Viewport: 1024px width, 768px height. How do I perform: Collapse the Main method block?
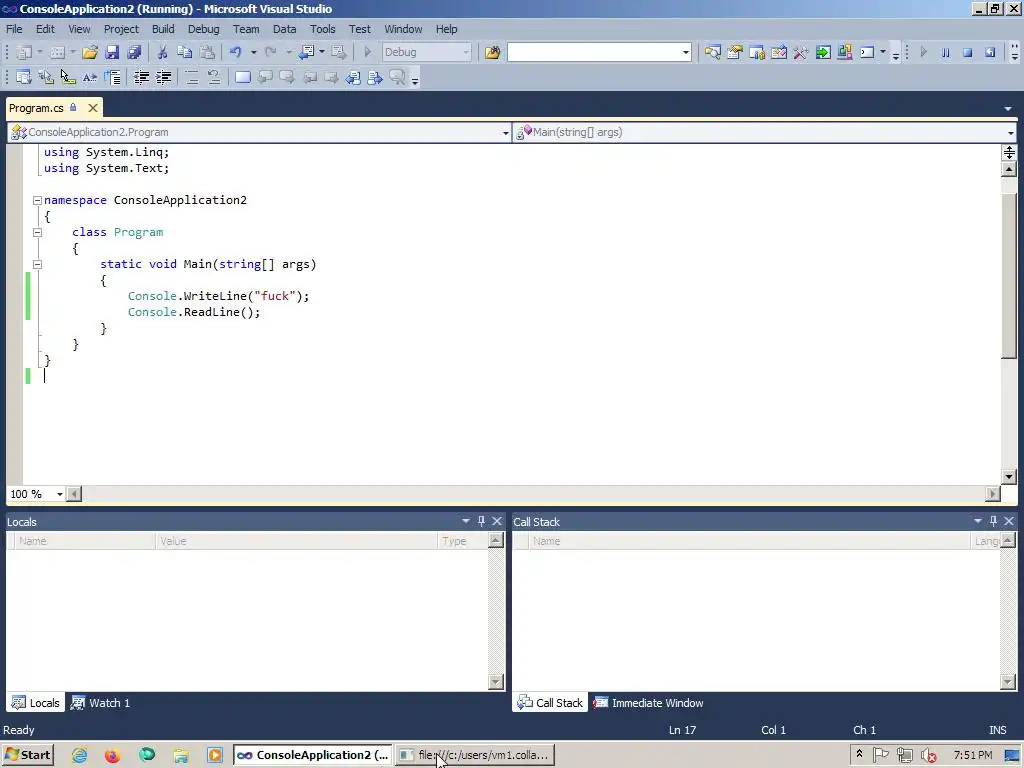pos(37,264)
